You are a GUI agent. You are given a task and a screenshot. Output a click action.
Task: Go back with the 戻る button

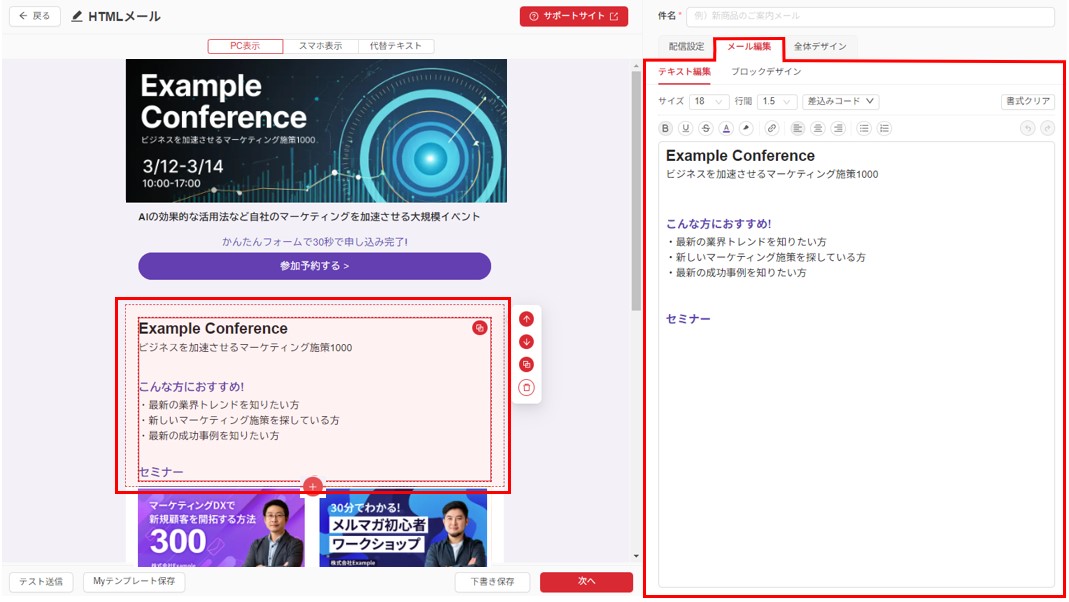[x=35, y=16]
